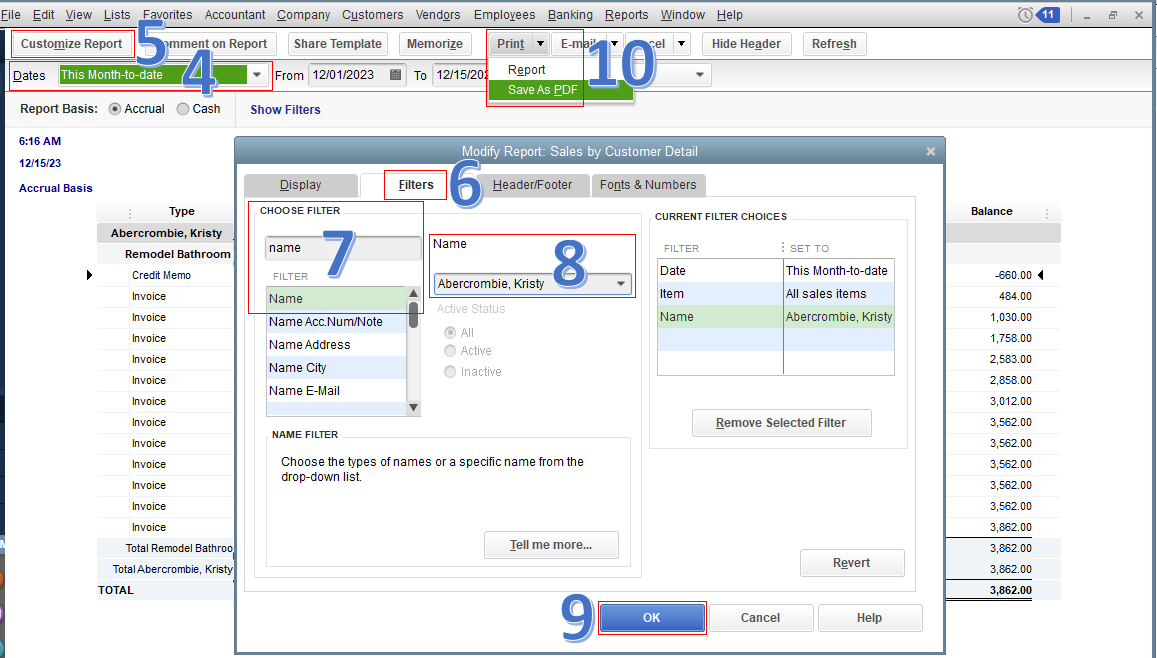Click the sort icon on Type column header
Image resolution: width=1157 pixels, height=658 pixels.
click(130, 211)
